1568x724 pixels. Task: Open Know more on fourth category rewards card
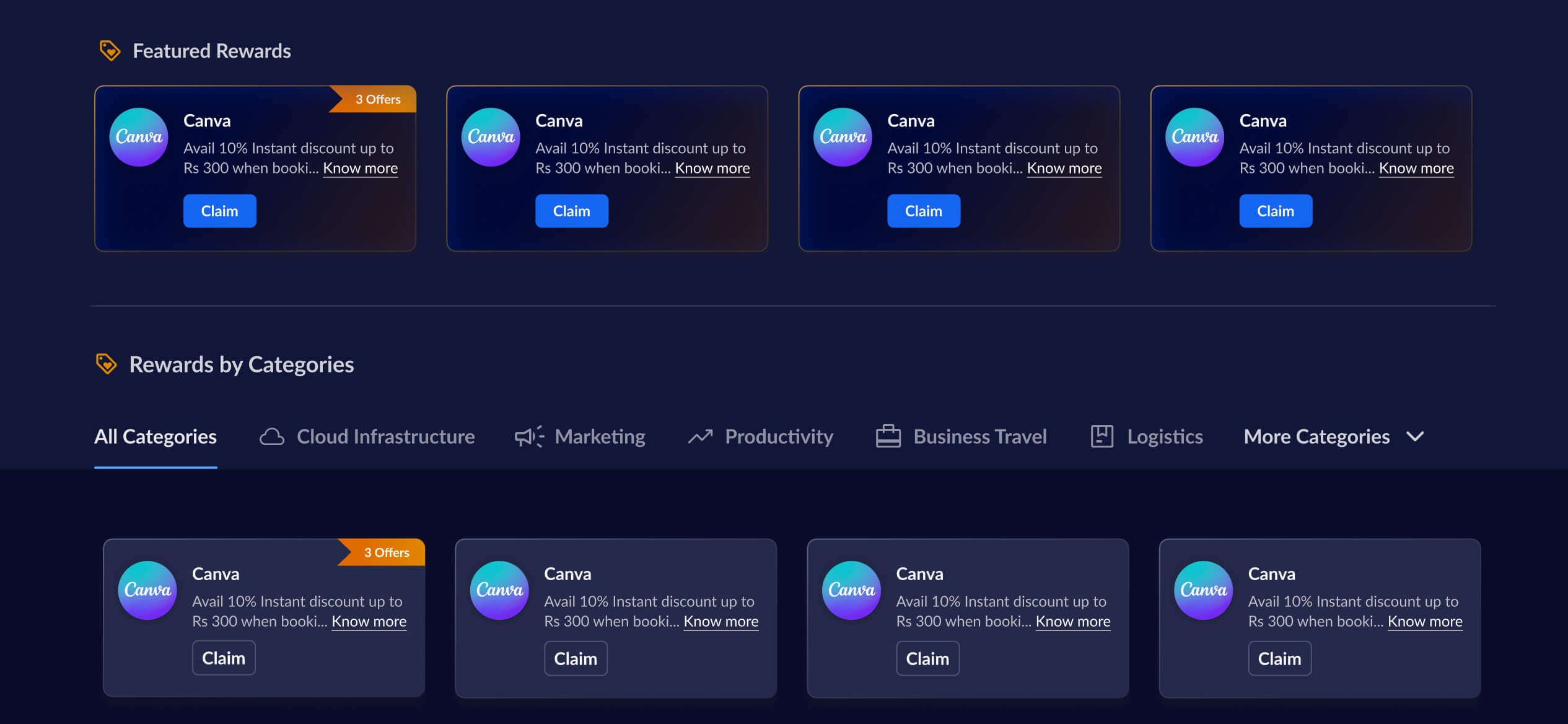(x=1425, y=621)
